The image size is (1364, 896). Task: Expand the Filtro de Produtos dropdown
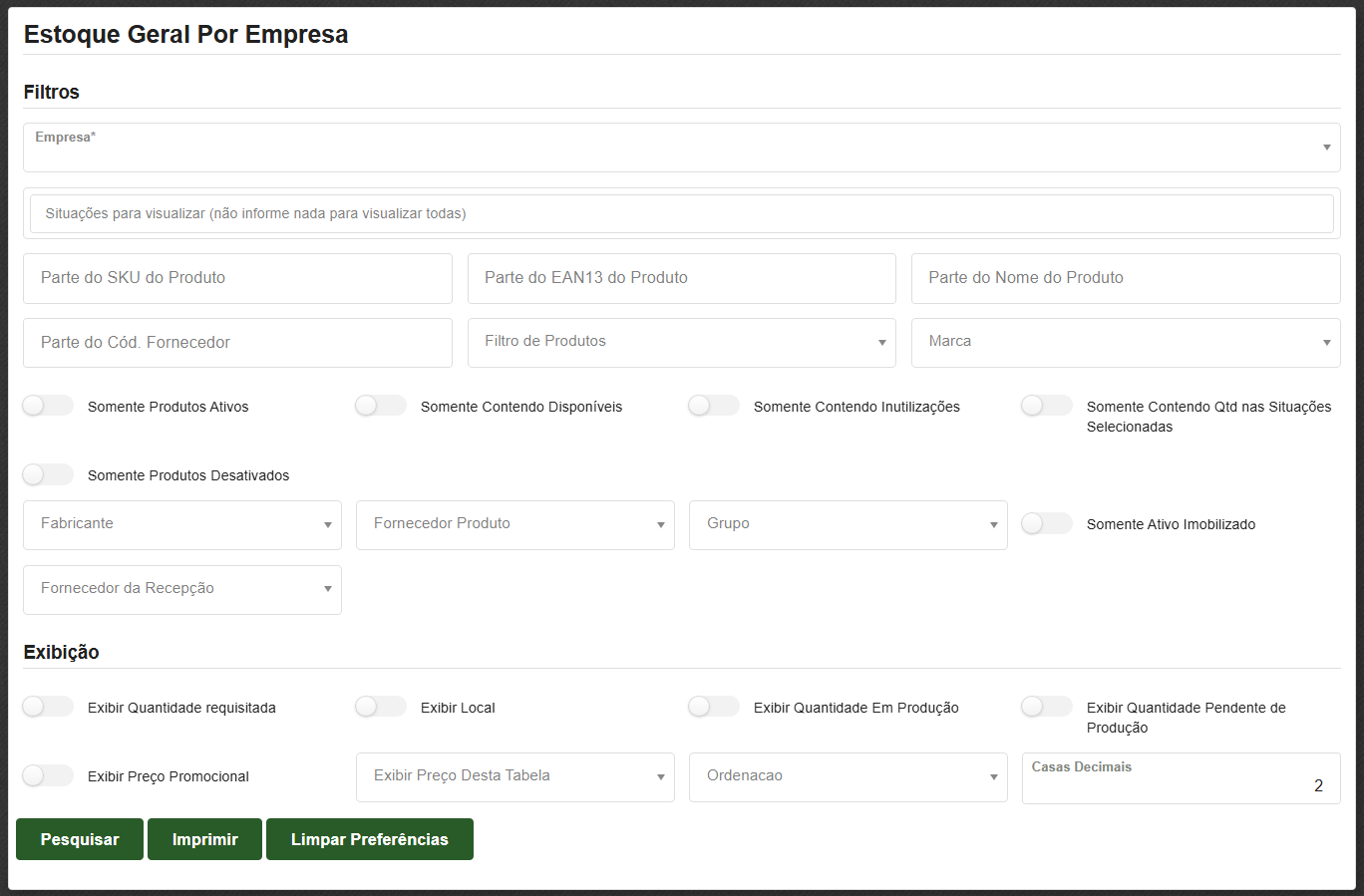[x=681, y=342]
